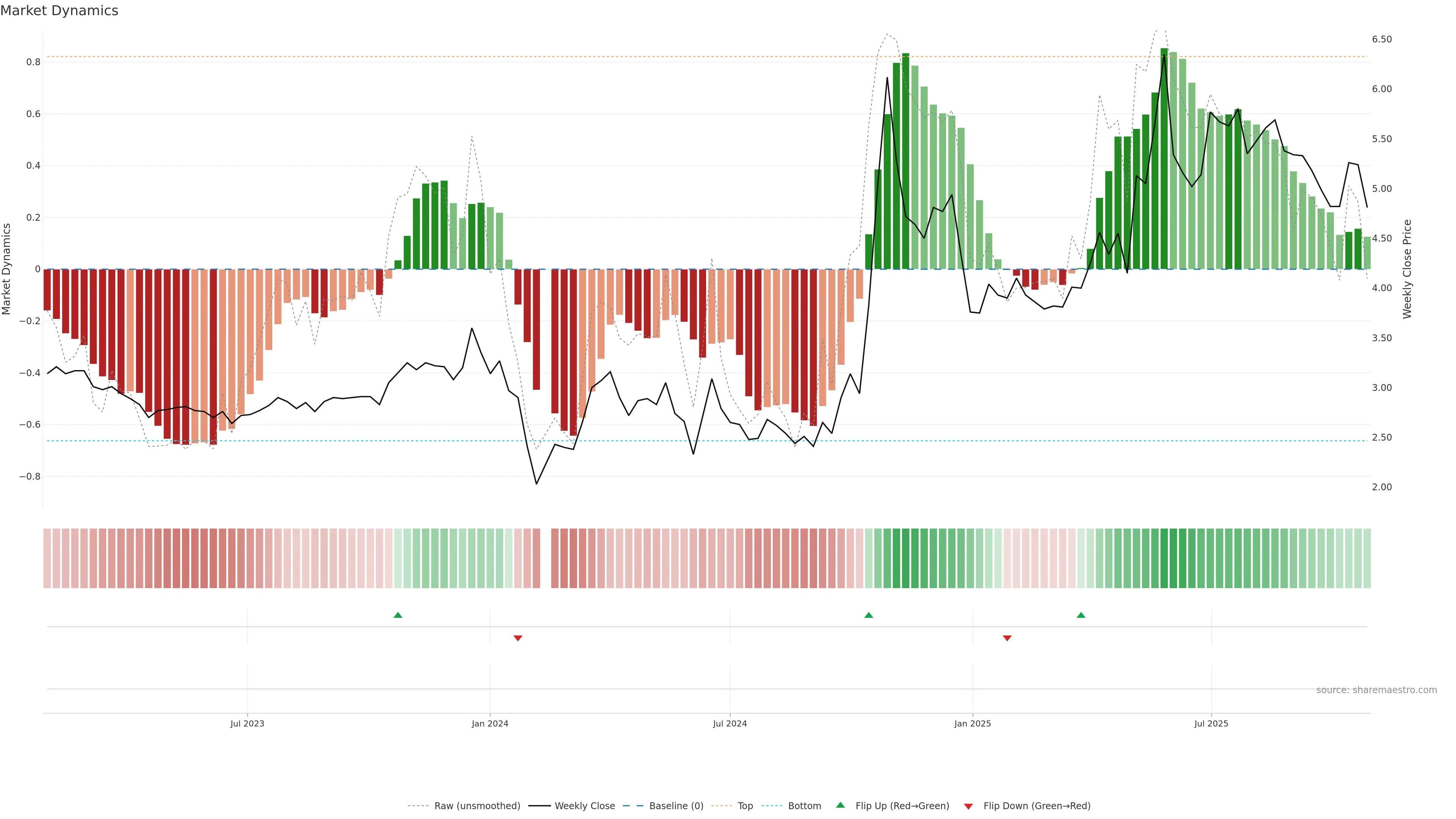Click the first green flip-up triangle marker
1456x819 pixels.
(x=398, y=615)
